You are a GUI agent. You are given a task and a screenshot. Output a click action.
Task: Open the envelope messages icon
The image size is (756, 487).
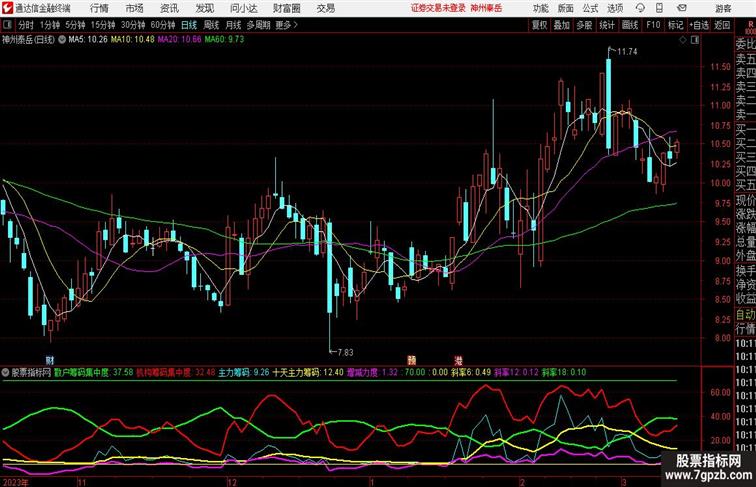[681, 8]
